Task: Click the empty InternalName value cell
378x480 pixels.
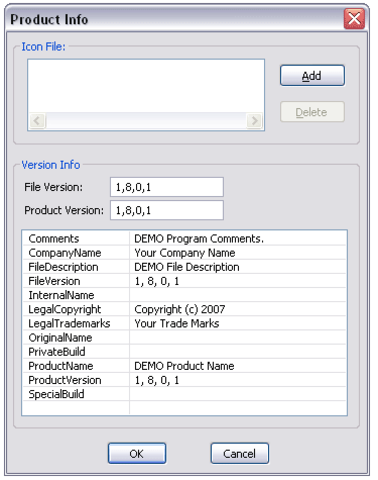Action: point(238,295)
